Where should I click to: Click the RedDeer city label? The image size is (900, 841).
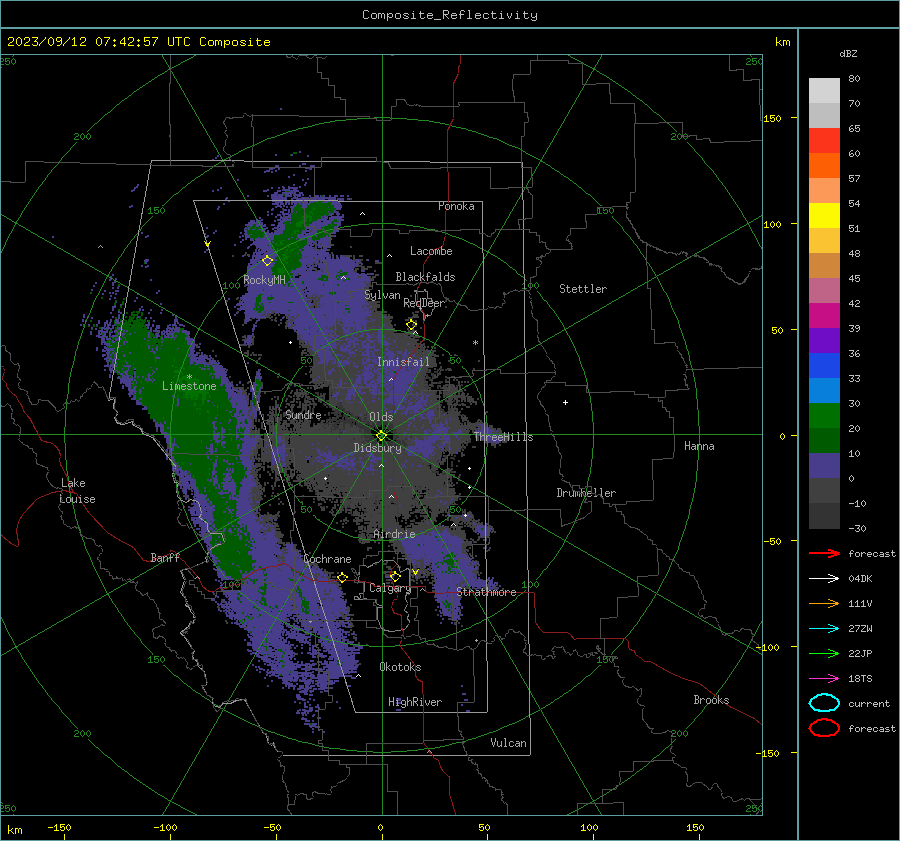point(424,303)
